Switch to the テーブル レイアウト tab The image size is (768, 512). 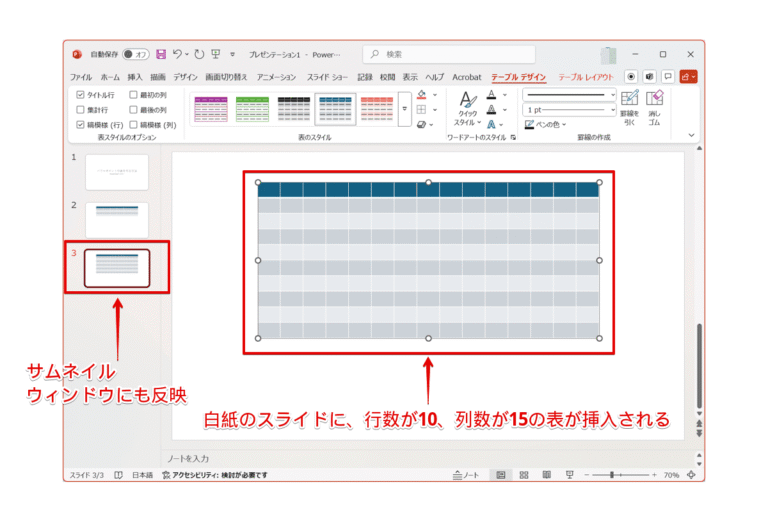(586, 77)
